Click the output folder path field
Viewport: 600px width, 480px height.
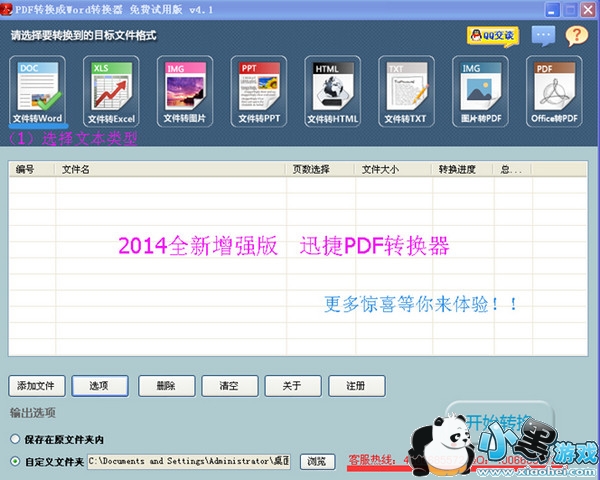click(189, 462)
